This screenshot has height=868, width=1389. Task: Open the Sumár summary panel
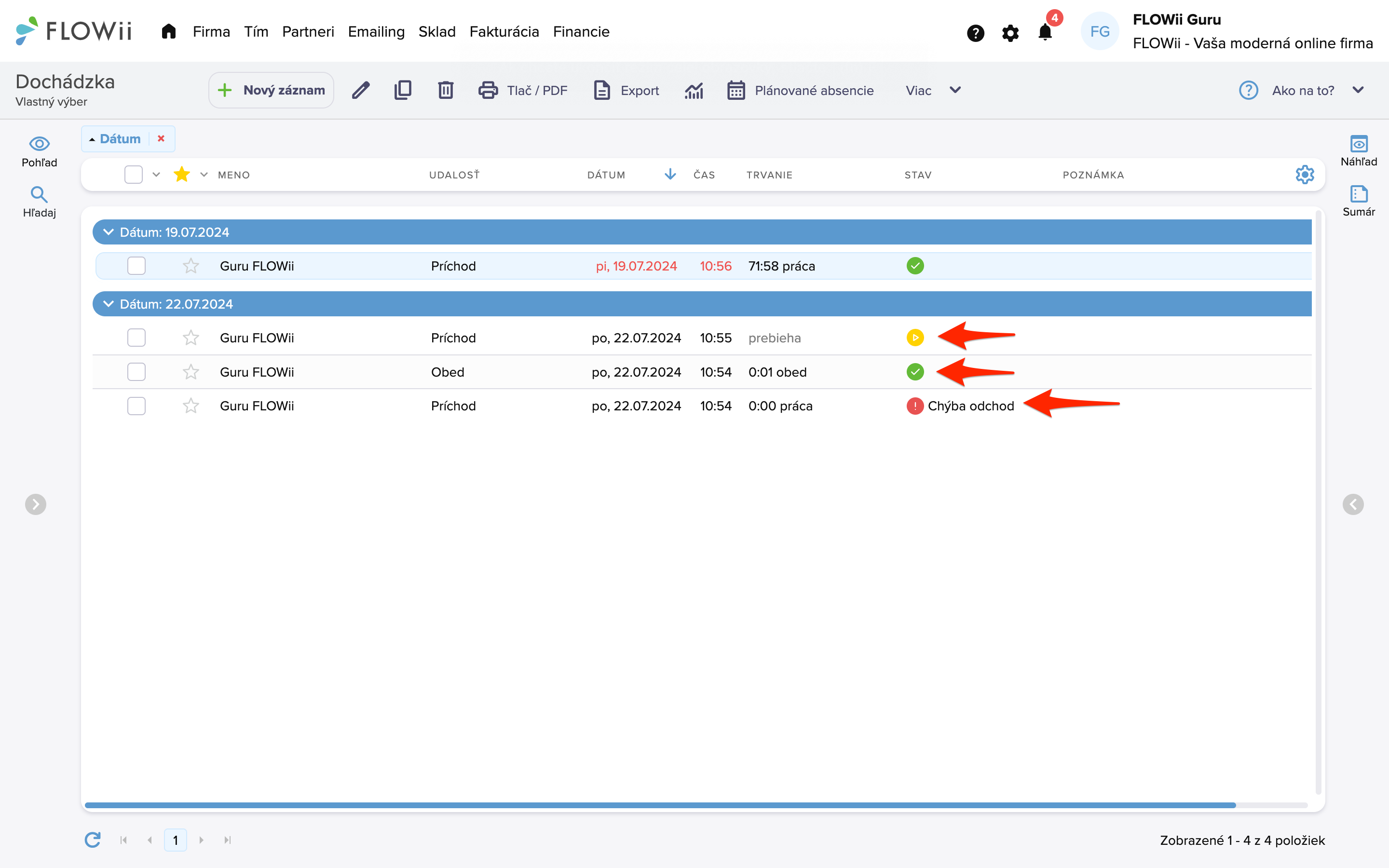click(1359, 201)
